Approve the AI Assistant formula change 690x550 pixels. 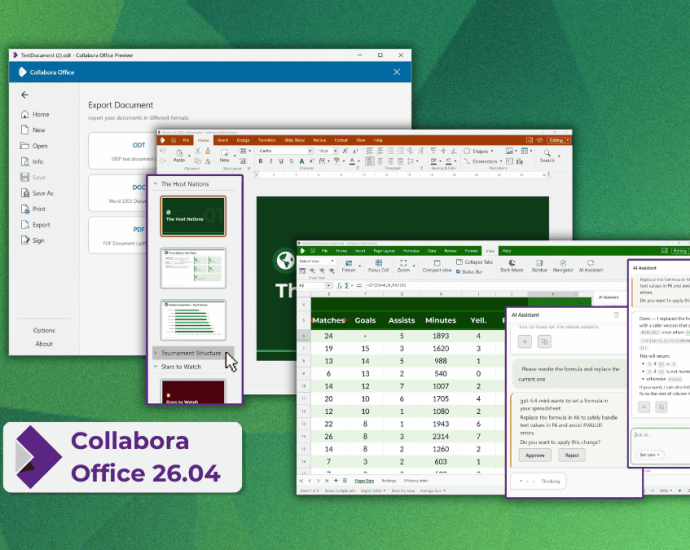point(535,455)
